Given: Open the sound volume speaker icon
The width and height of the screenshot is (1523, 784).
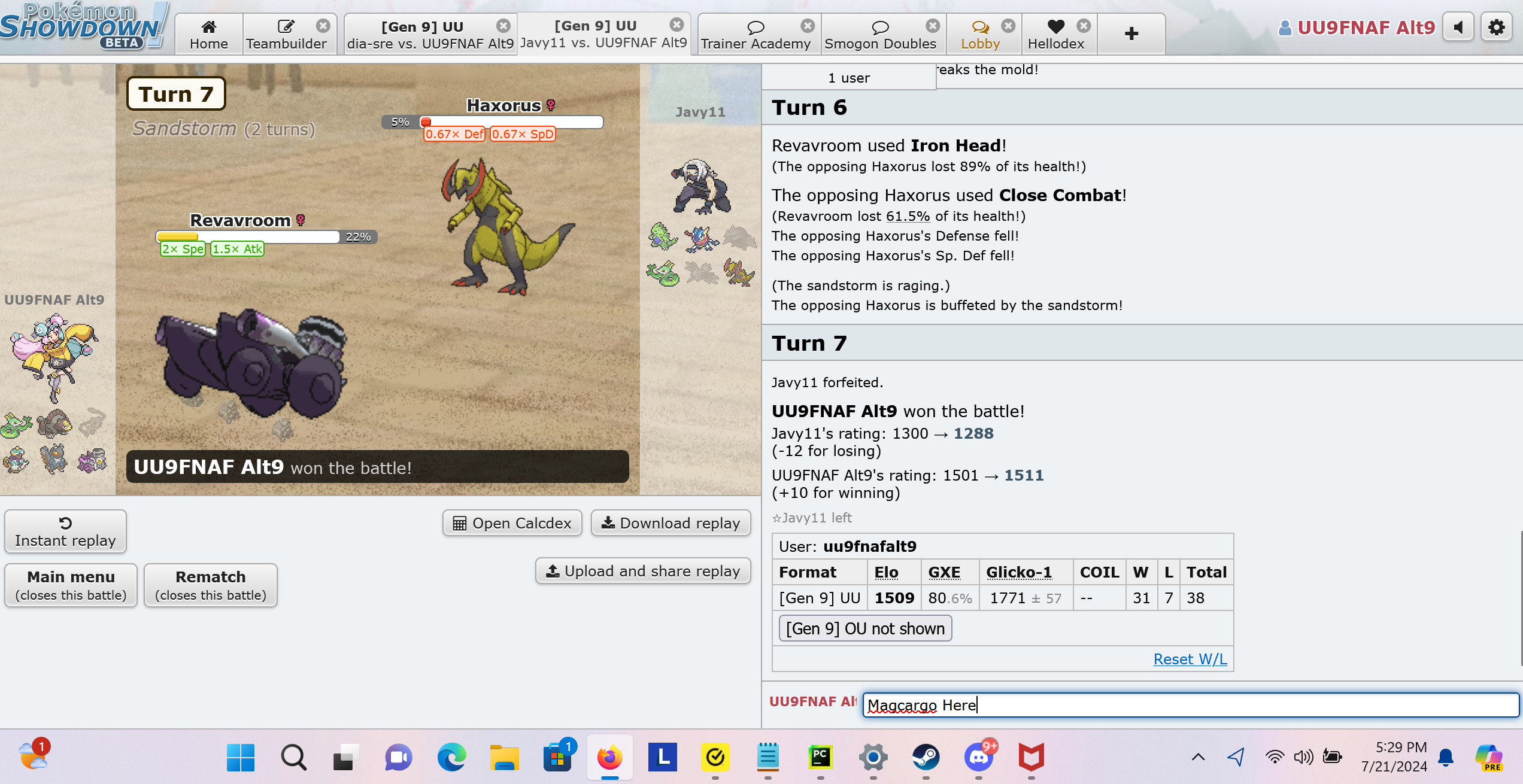Looking at the screenshot, I should point(1458,28).
